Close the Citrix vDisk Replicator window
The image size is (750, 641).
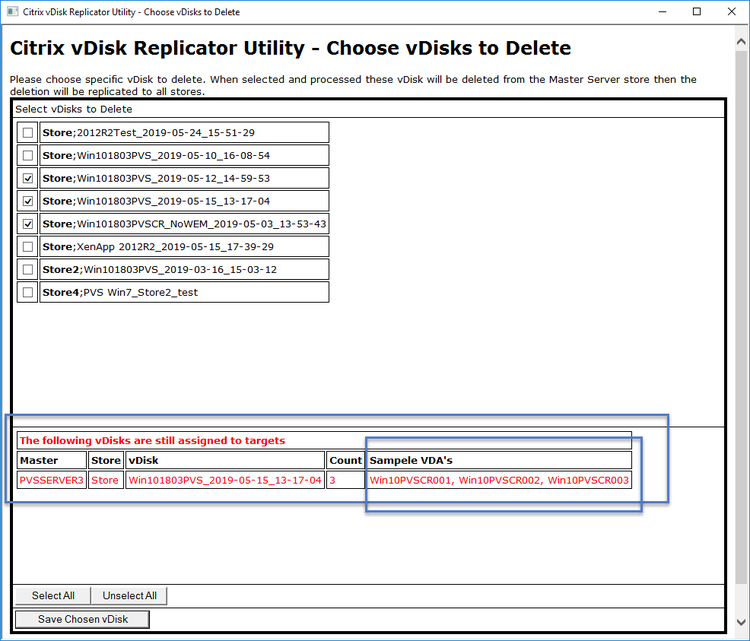click(x=731, y=11)
